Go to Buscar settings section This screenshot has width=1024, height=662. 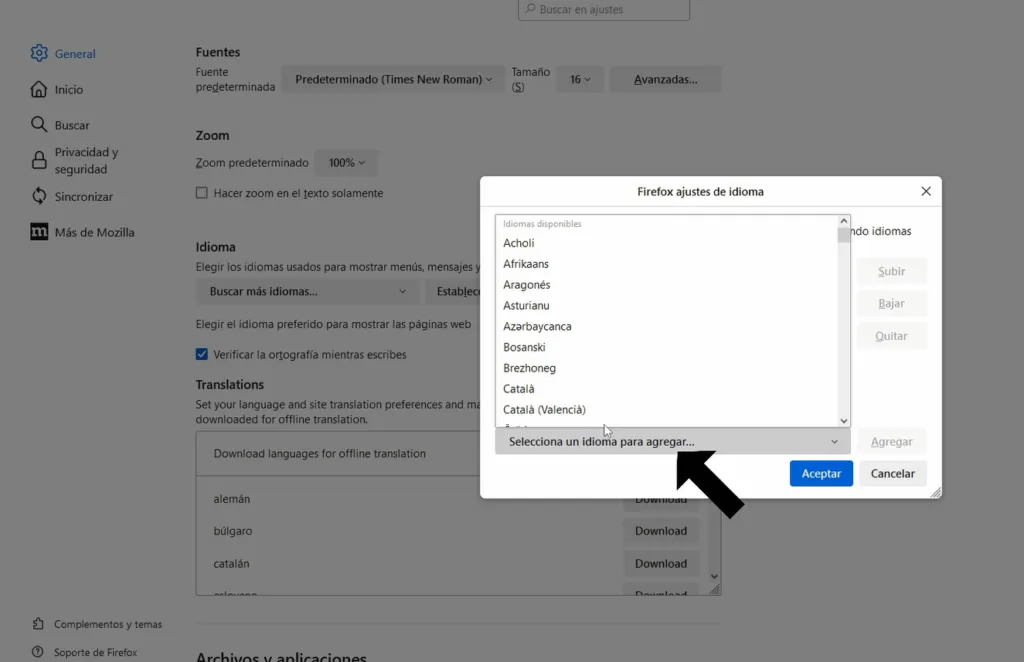[x=72, y=125]
